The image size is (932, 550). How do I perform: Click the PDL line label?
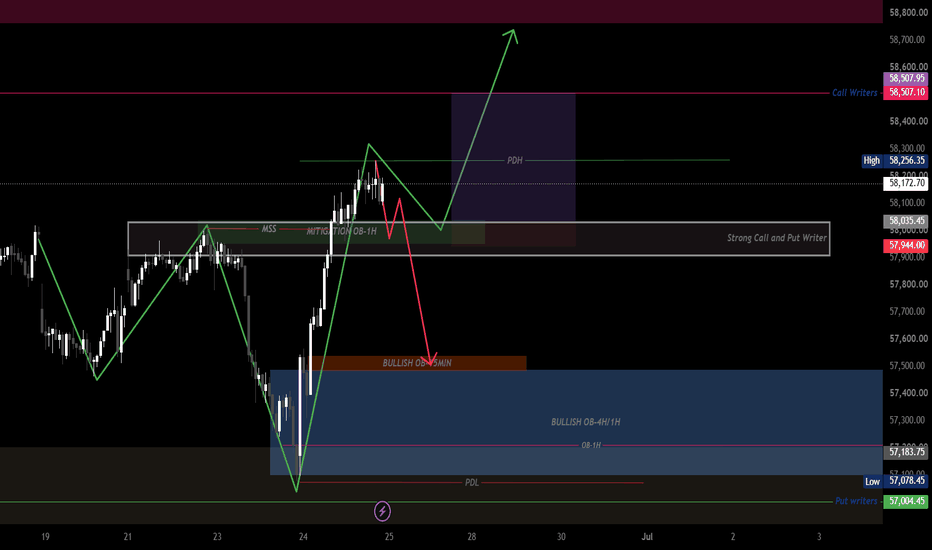coord(472,483)
